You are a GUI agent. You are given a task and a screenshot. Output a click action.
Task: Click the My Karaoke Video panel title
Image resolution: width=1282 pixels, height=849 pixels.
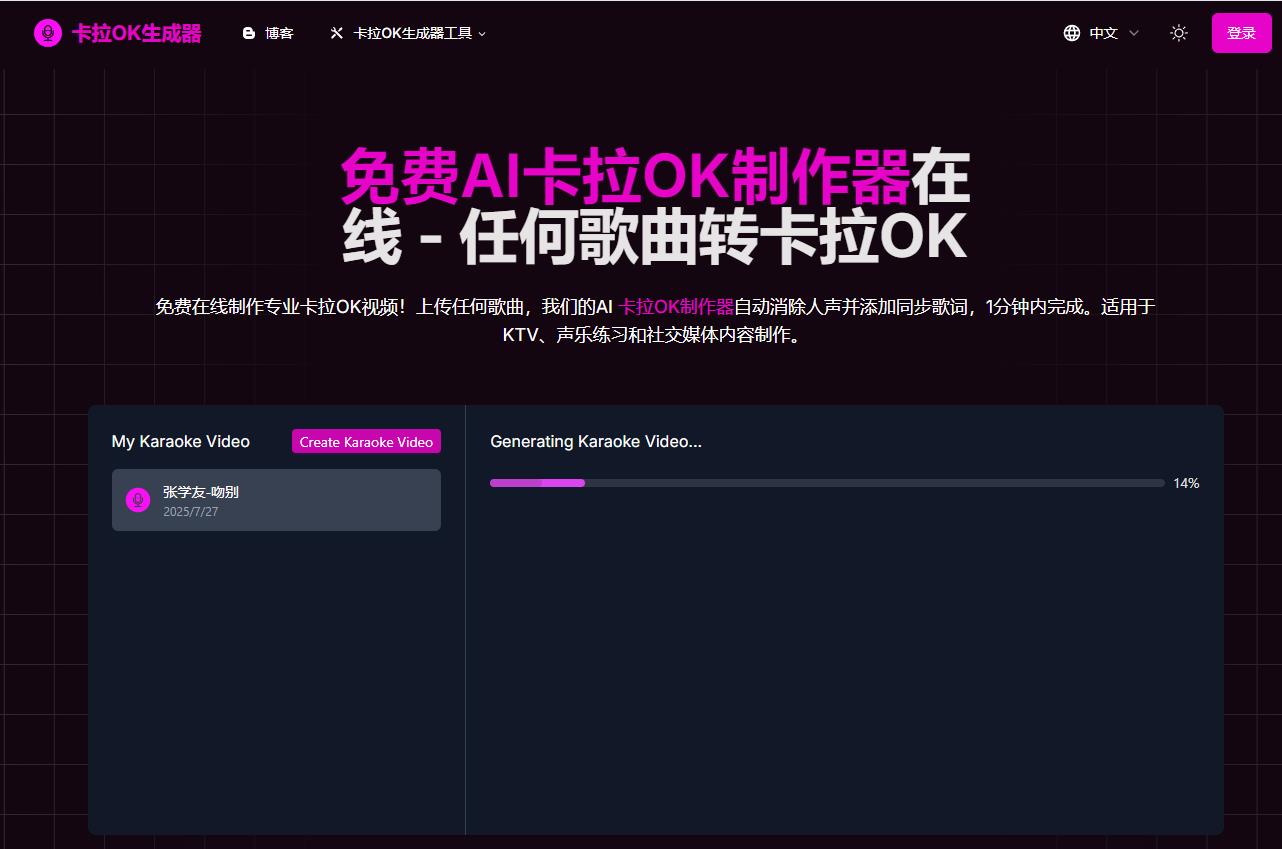click(x=181, y=441)
